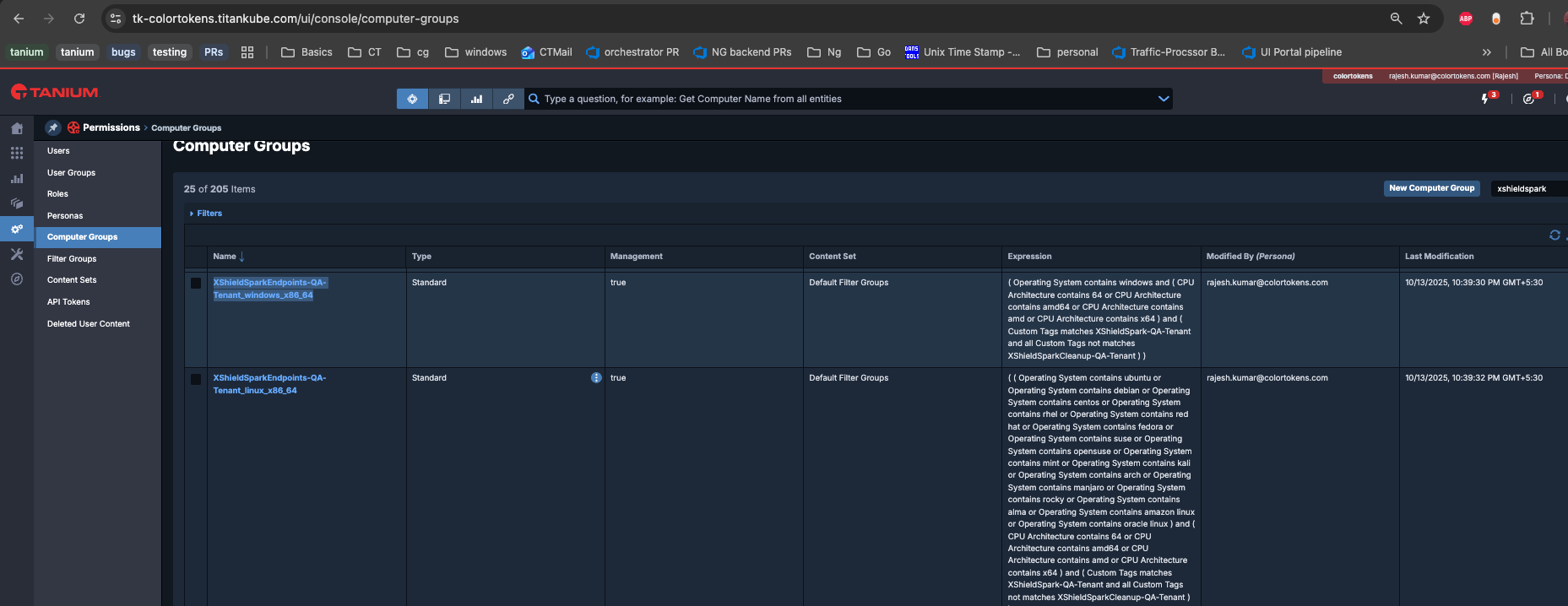Open the Unix Time Stamp bookmark

[x=962, y=52]
